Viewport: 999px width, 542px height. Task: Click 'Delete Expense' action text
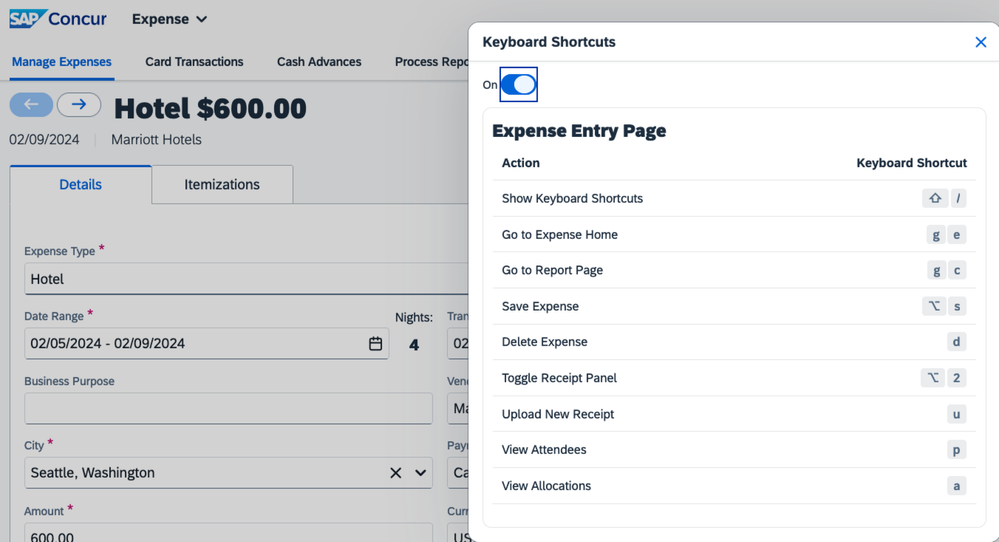(545, 342)
